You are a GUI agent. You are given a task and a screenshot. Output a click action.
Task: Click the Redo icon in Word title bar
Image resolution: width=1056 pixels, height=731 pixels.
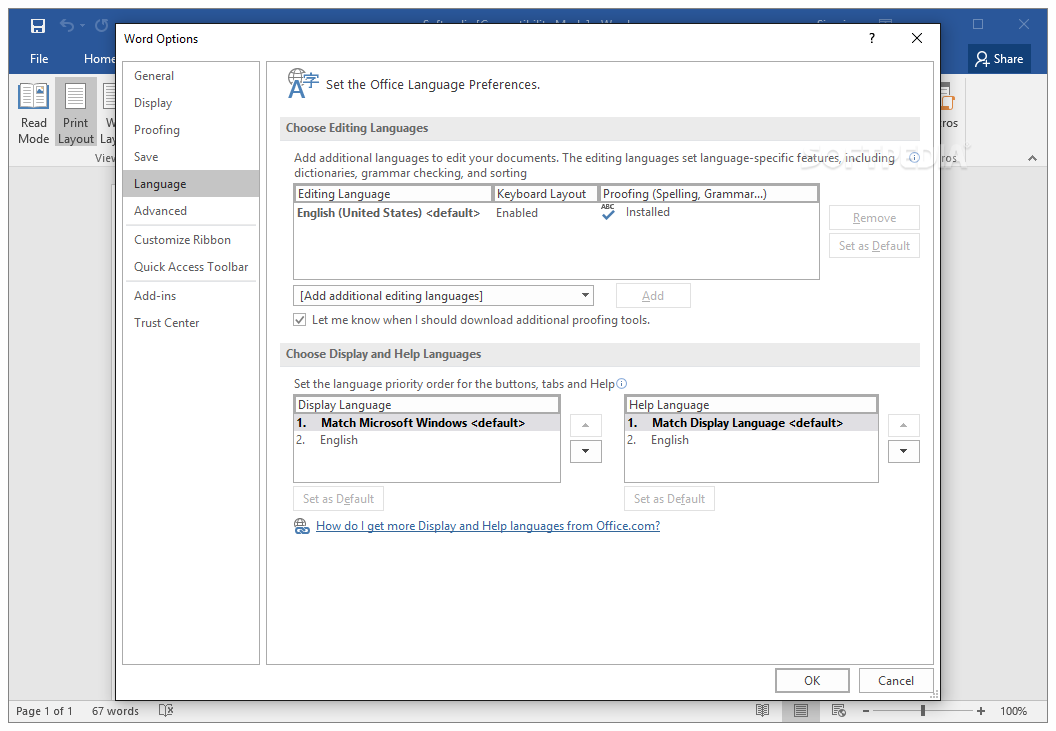pos(102,26)
